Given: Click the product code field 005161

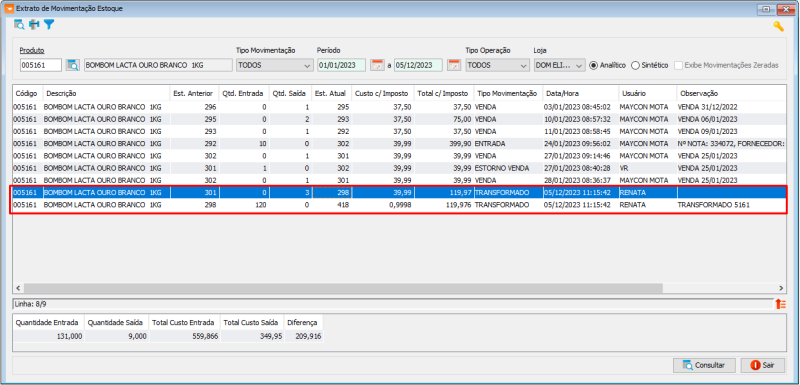Looking at the screenshot, I should (x=41, y=65).
